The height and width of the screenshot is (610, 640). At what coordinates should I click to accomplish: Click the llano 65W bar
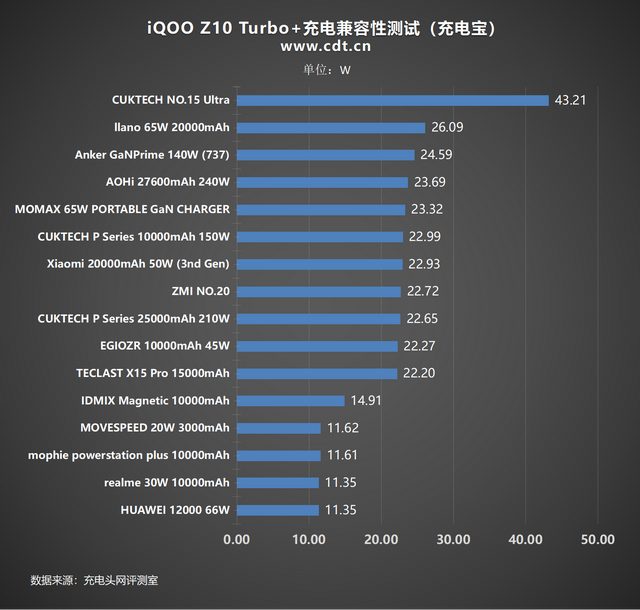coord(331,128)
